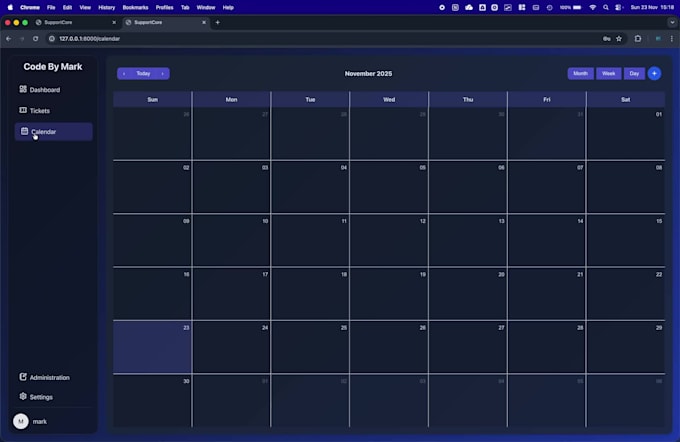
Task: Click the browser forward arrow
Action: point(22,39)
